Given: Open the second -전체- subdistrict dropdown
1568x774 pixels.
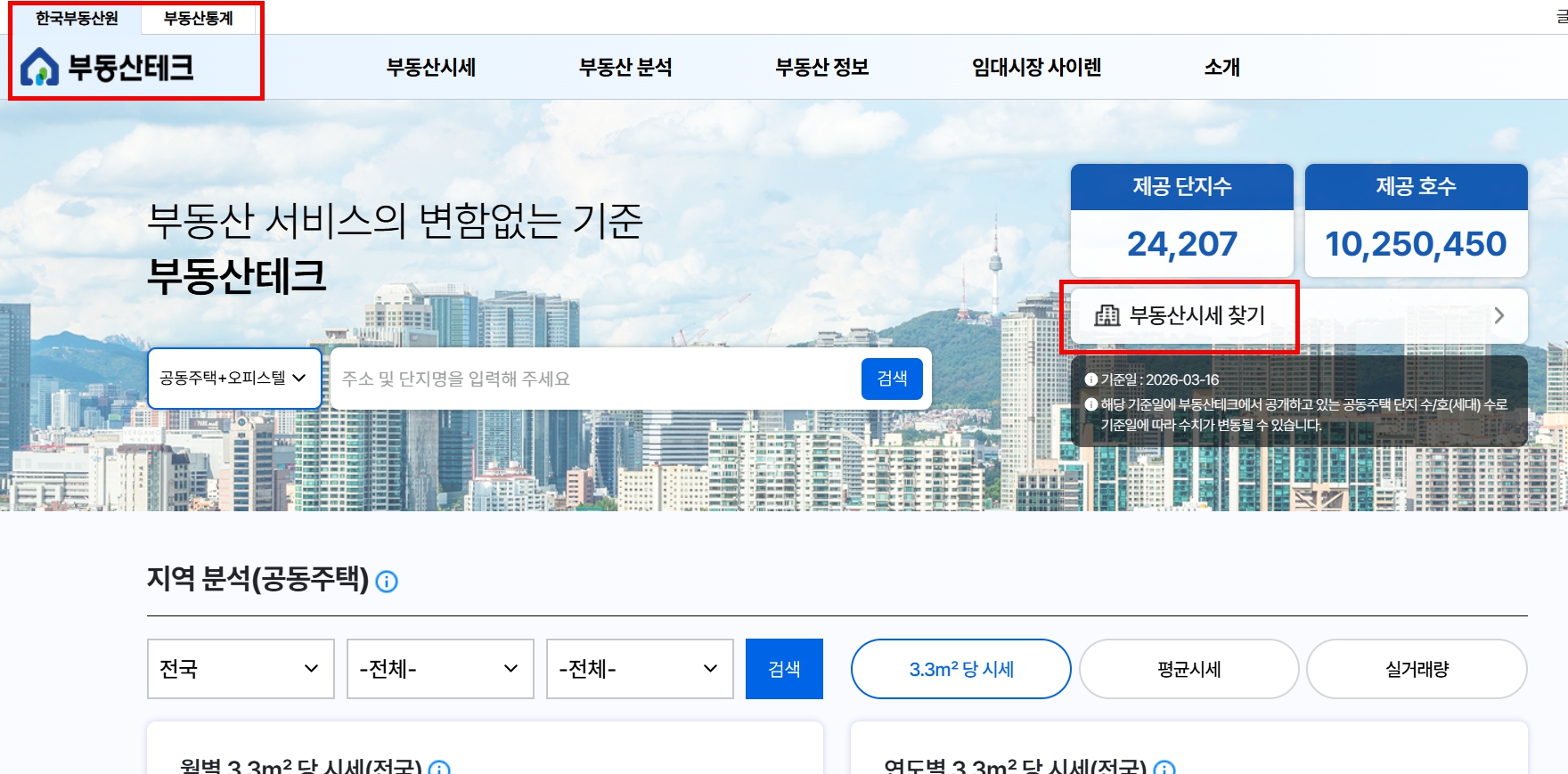Looking at the screenshot, I should point(640,669).
